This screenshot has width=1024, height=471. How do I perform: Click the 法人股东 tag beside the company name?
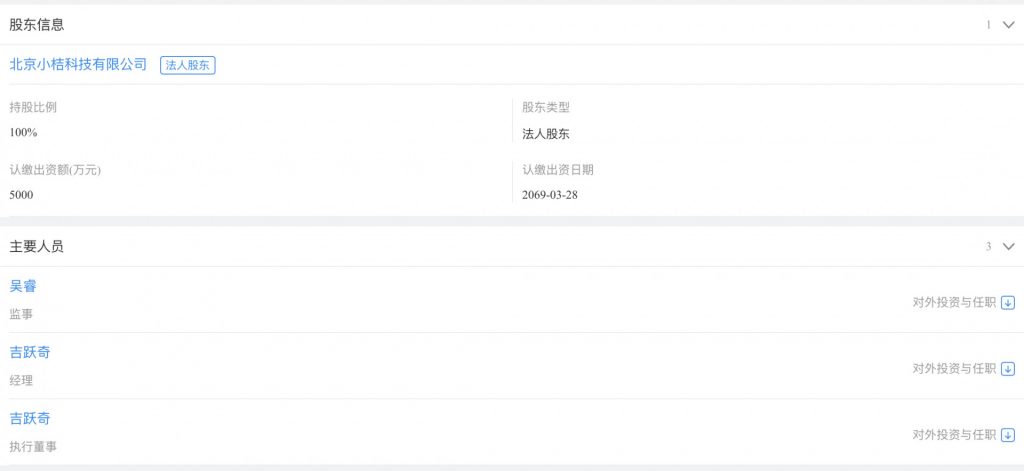coord(188,65)
